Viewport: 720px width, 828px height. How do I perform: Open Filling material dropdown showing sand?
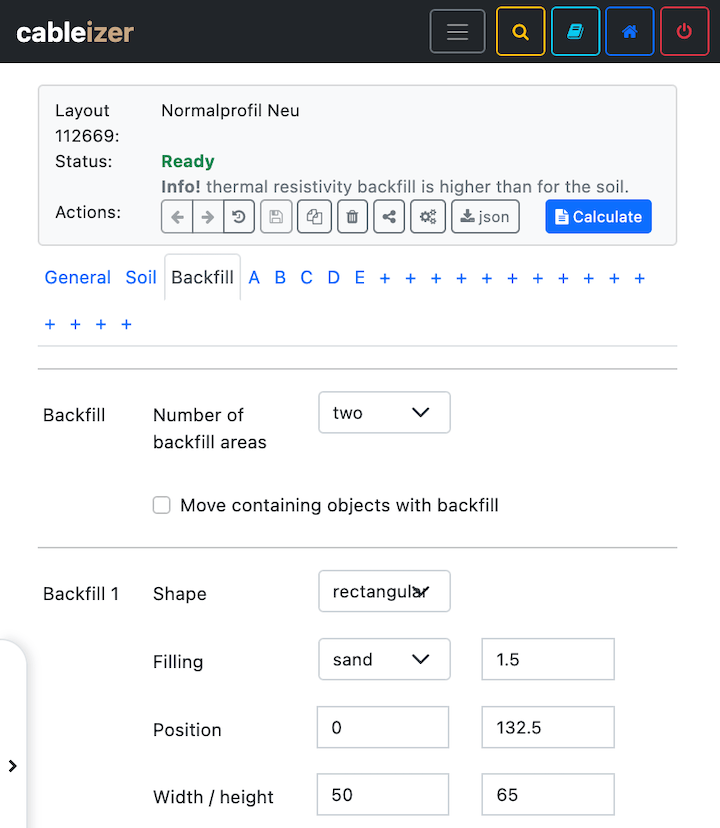pos(385,659)
